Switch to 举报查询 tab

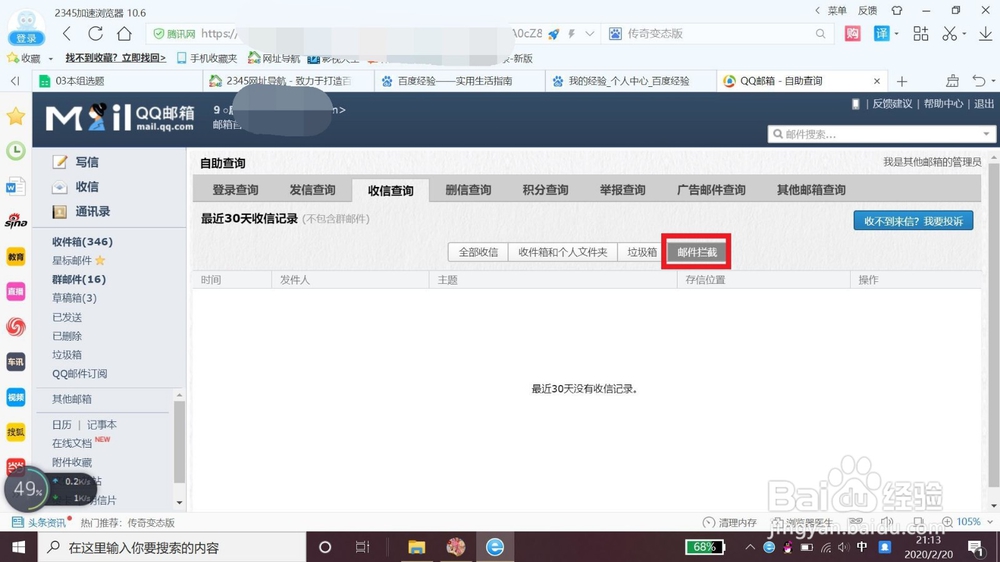[622, 190]
